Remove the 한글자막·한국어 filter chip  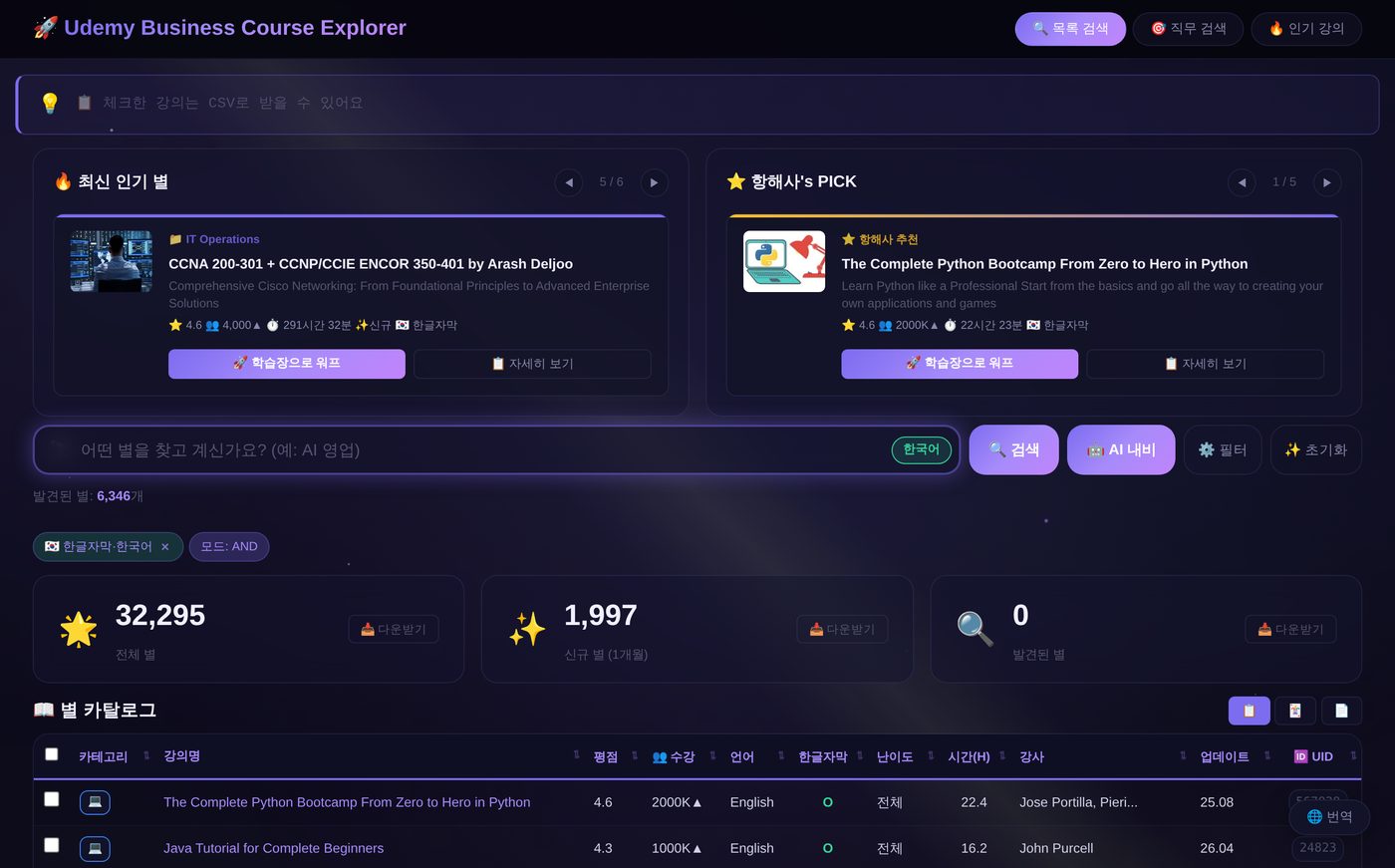point(165,547)
